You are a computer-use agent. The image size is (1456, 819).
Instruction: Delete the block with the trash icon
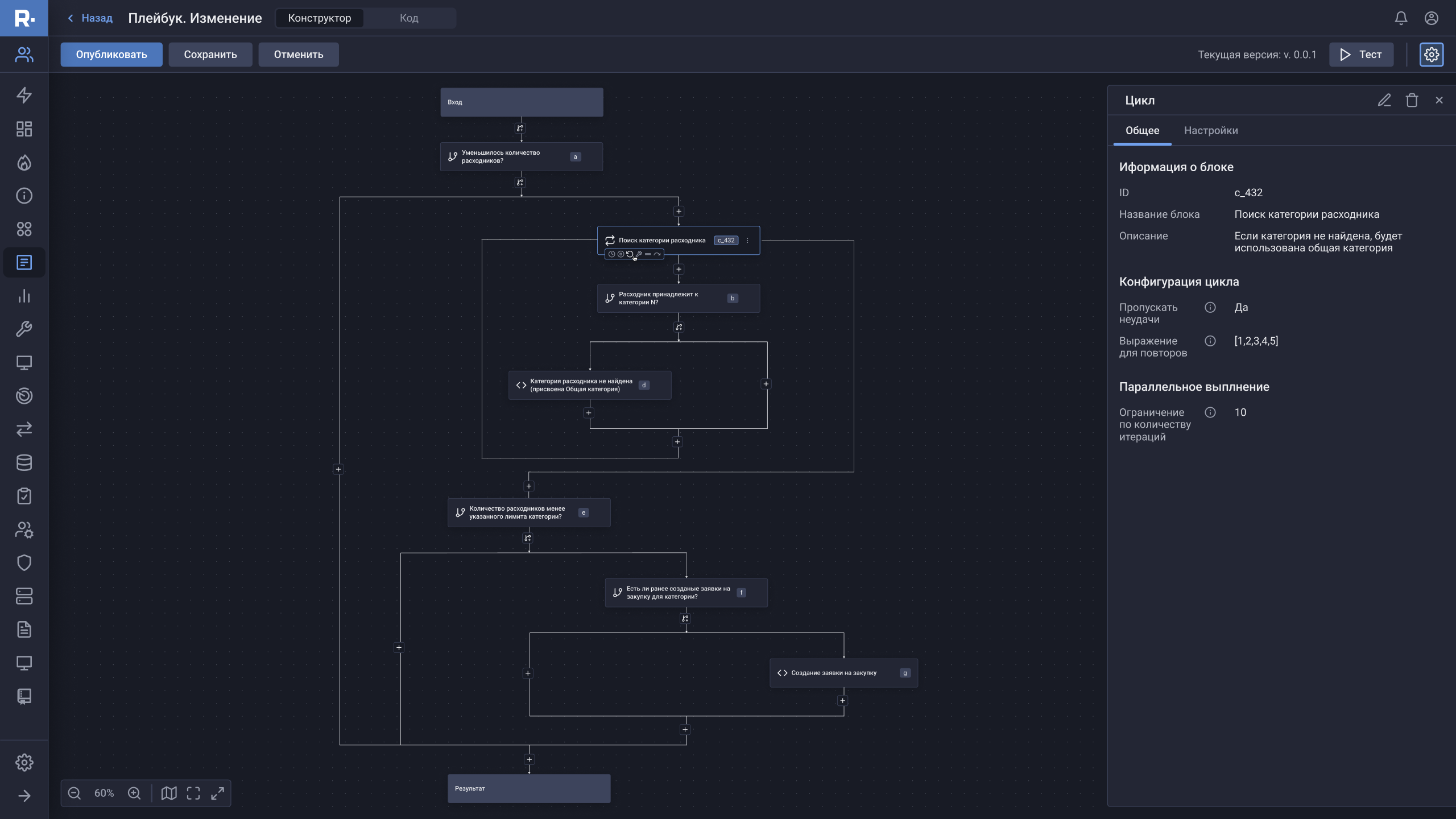point(1412,101)
